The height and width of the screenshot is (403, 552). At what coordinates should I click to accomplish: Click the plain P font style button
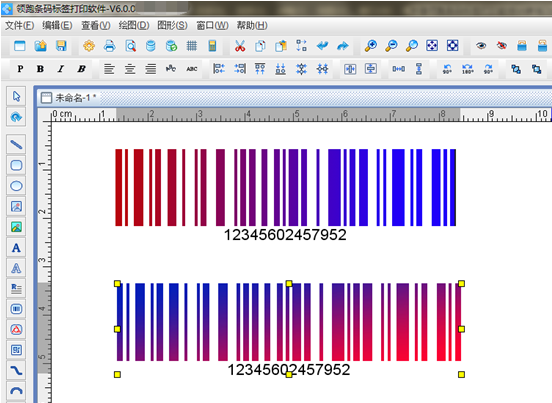click(x=20, y=69)
